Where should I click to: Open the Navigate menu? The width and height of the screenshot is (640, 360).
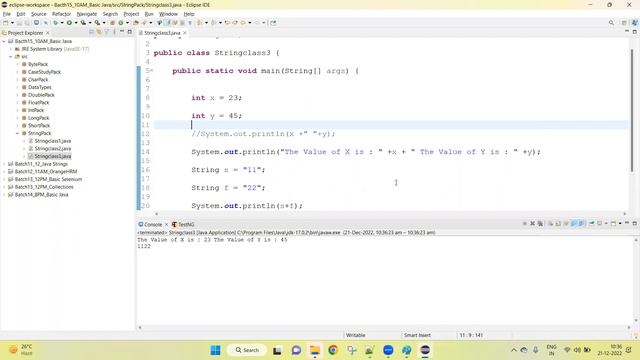coord(87,14)
